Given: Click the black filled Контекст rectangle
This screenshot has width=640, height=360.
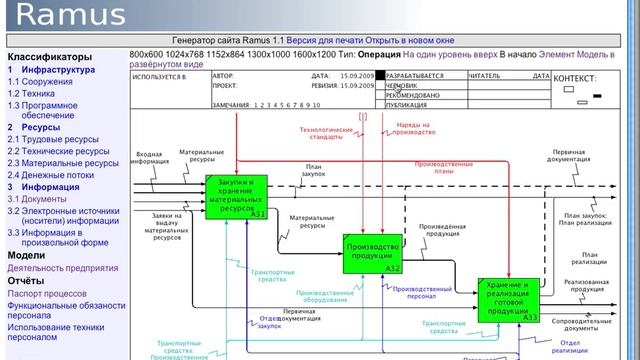Looking at the screenshot, I should pyautogui.click(x=597, y=96).
